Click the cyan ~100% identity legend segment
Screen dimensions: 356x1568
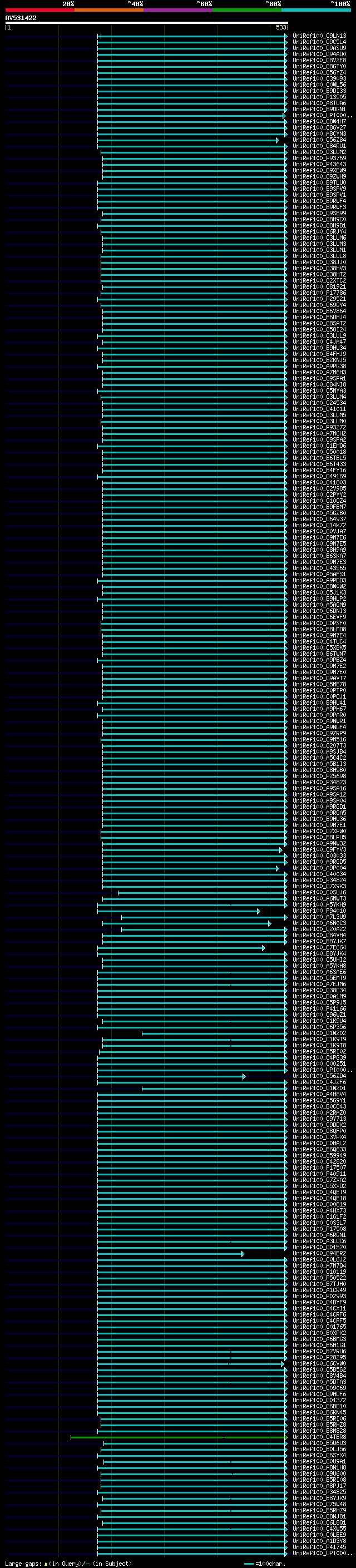[316, 10]
